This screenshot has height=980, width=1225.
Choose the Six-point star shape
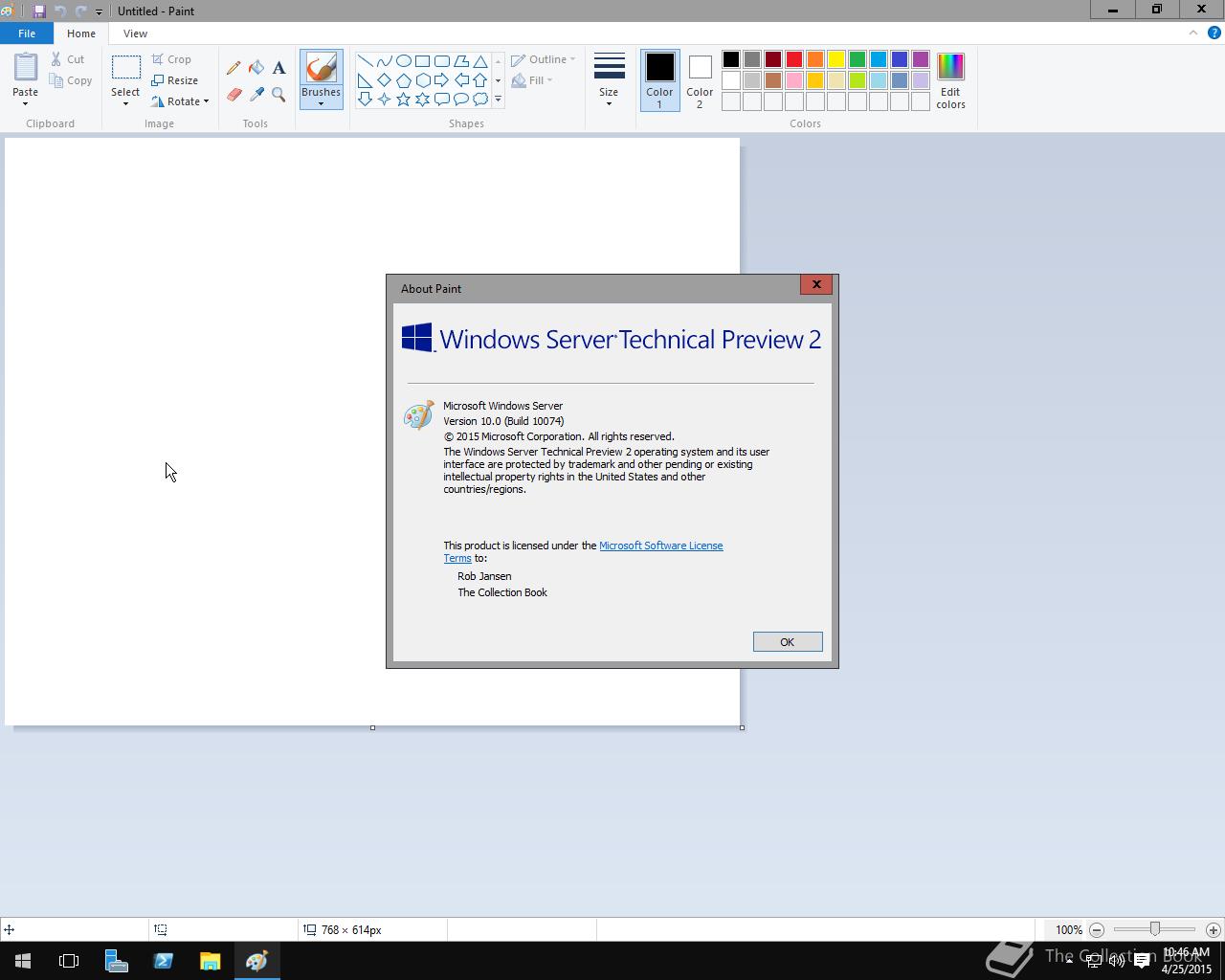422,100
